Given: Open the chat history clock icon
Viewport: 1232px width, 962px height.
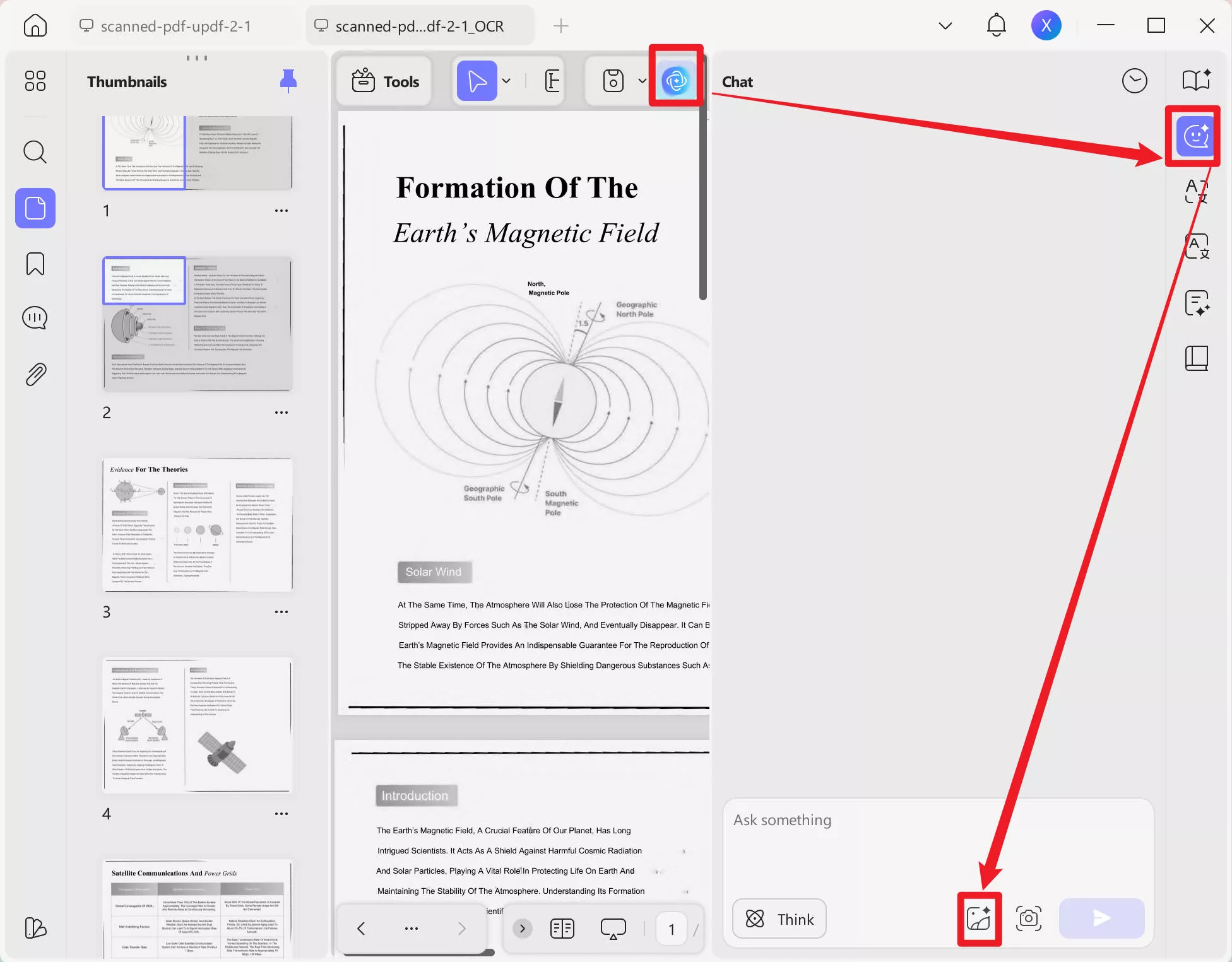Looking at the screenshot, I should [x=1134, y=81].
